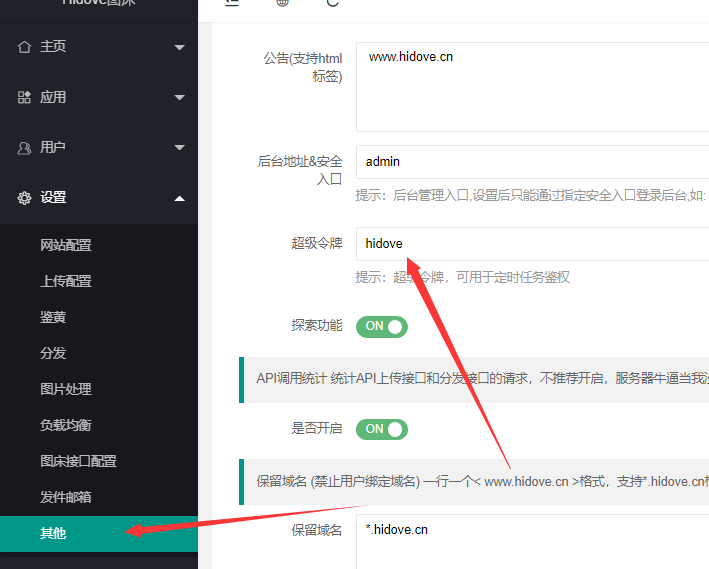The height and width of the screenshot is (569, 709).
Task: Click the 后台地址&安全入口 input field
Action: 532,162
